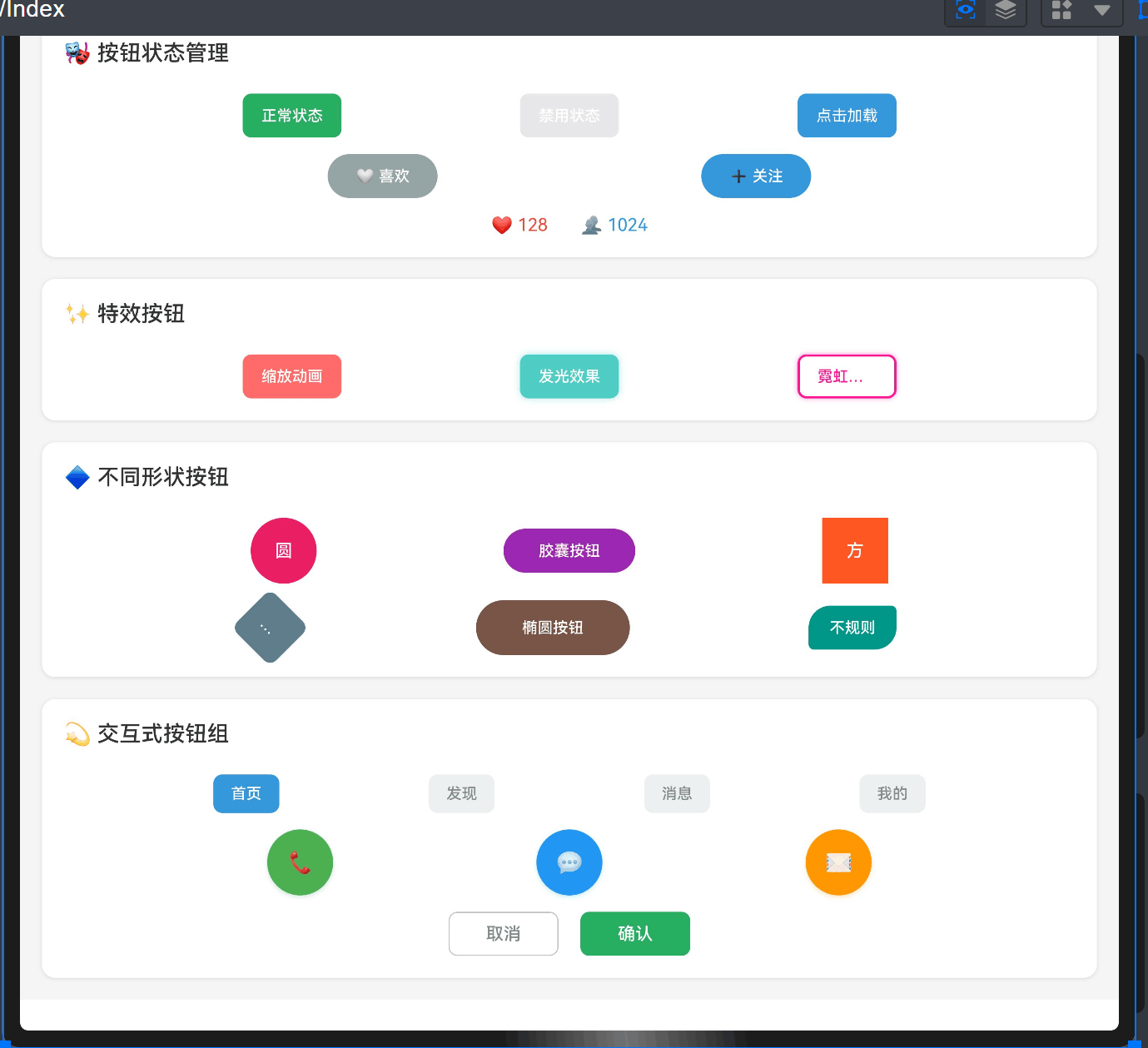Viewport: 1148px width, 1048px height.
Task: Click the orange envelope icon button
Action: (838, 862)
